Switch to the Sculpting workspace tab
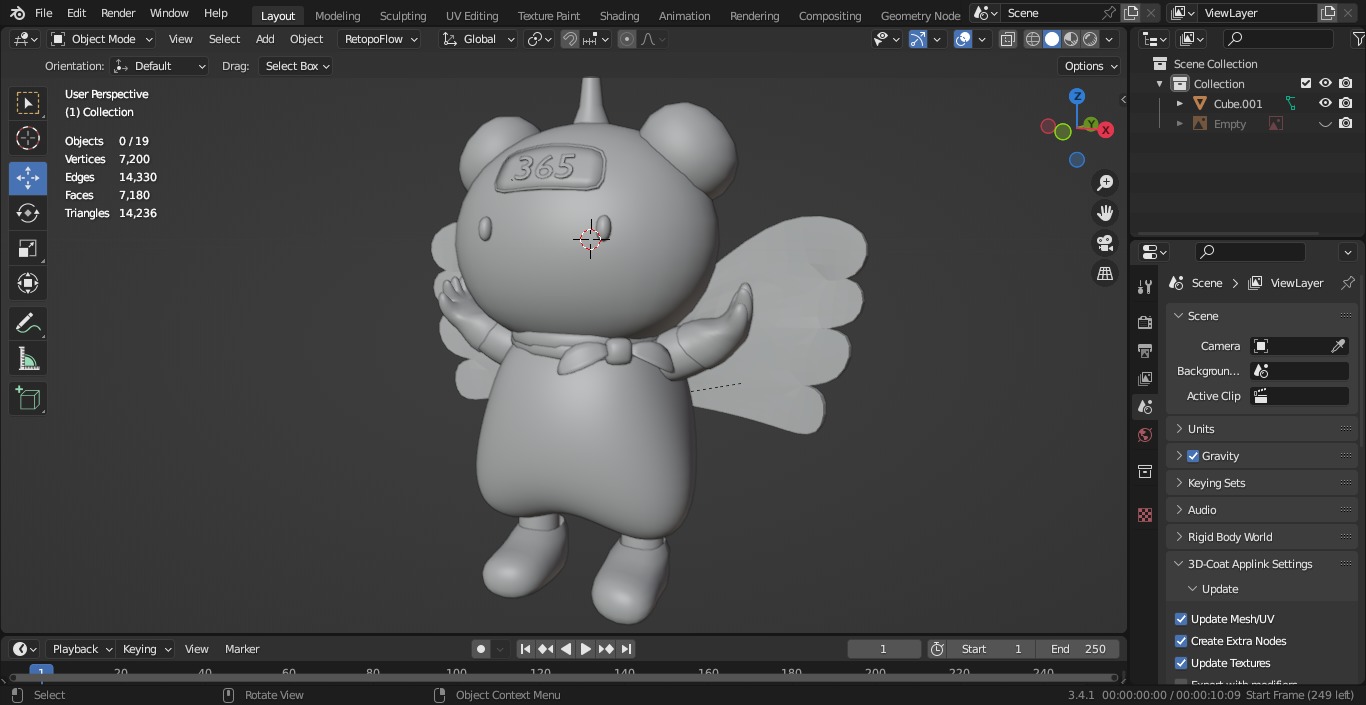This screenshot has width=1366, height=705. pyautogui.click(x=402, y=15)
